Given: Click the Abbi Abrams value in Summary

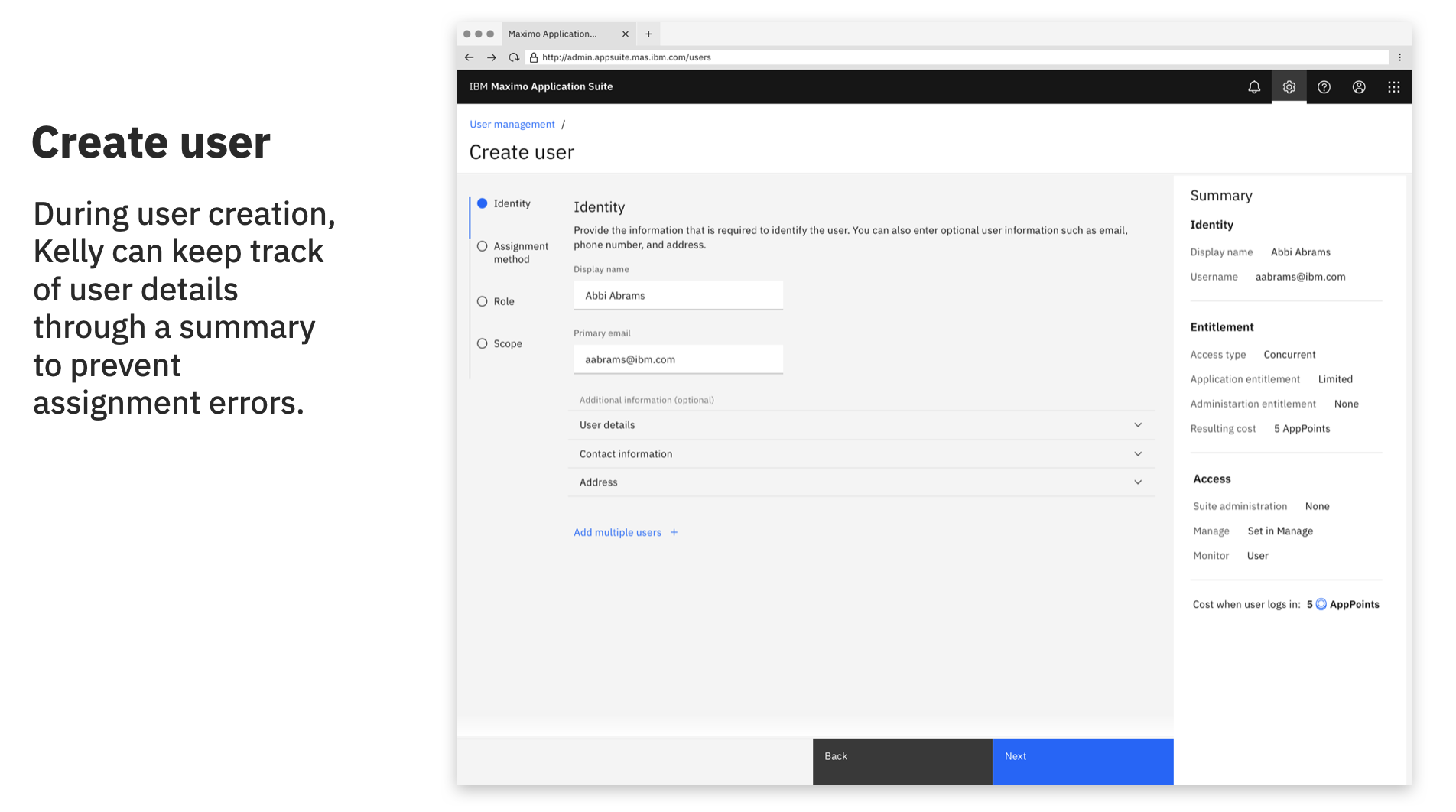Looking at the screenshot, I should pos(1300,252).
